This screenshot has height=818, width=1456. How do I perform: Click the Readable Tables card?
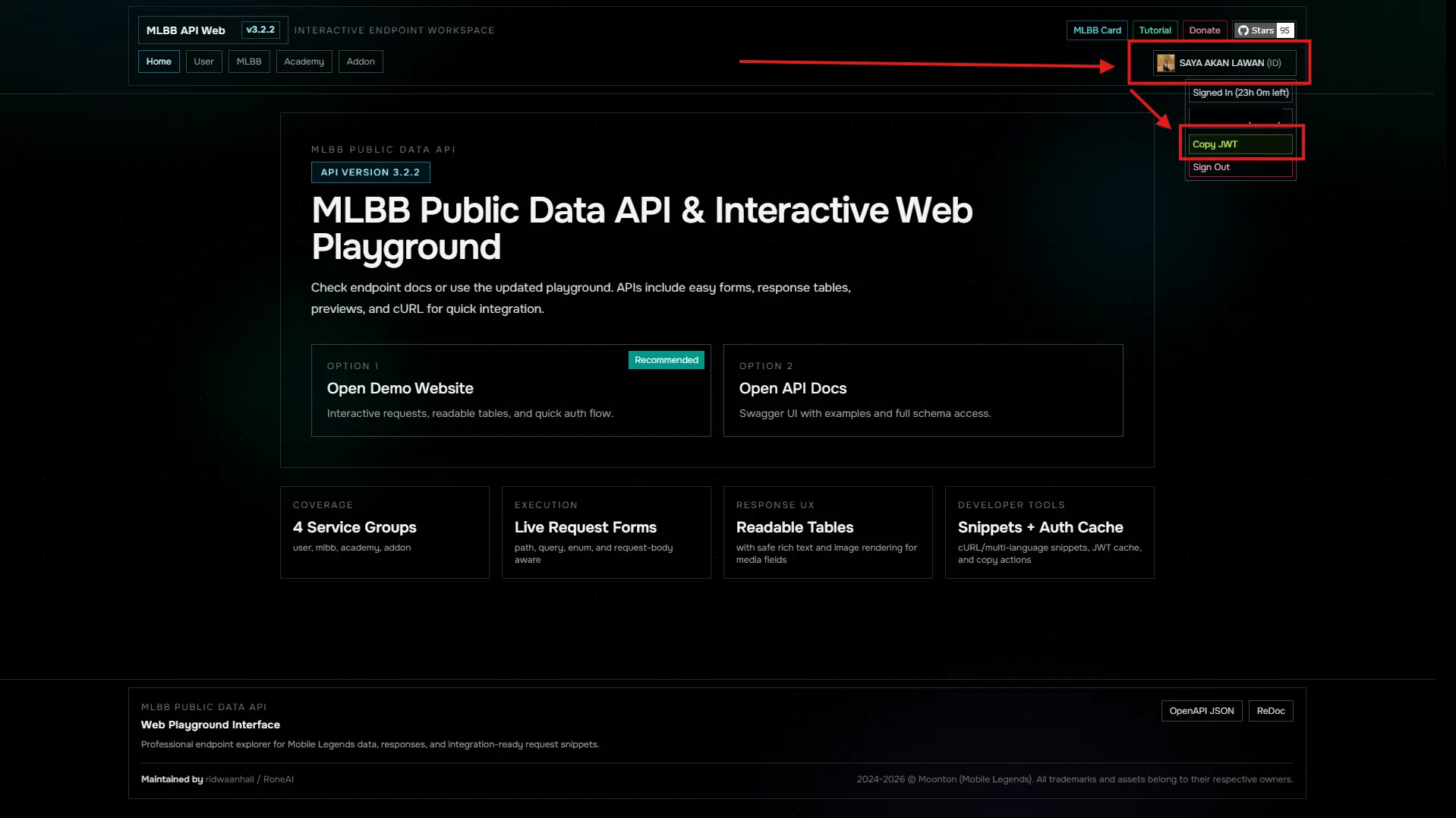[828, 532]
